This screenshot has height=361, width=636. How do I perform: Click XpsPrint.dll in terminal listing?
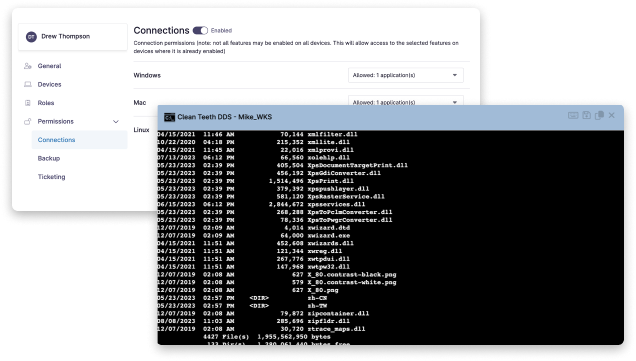click(331, 181)
